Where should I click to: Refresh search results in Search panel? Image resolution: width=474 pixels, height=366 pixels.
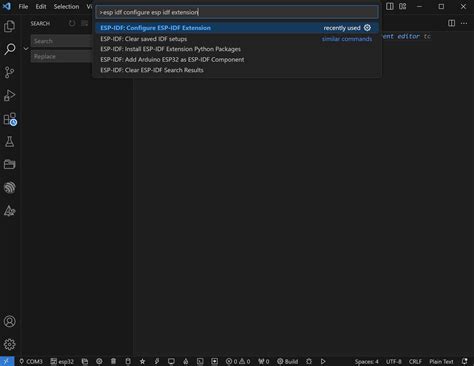click(x=72, y=23)
